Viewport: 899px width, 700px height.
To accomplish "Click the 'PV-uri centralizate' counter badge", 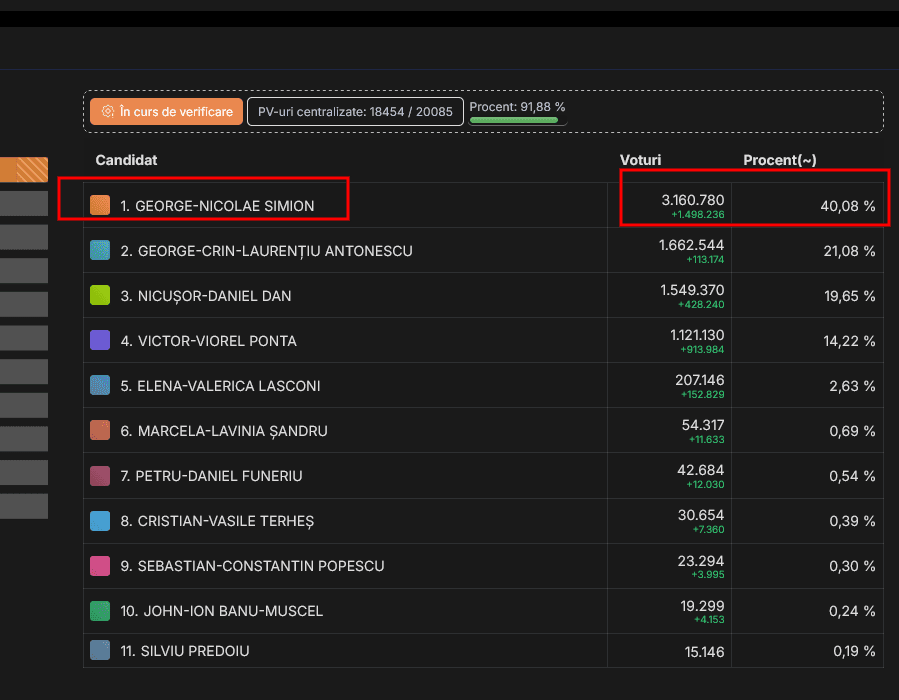I will coord(355,112).
